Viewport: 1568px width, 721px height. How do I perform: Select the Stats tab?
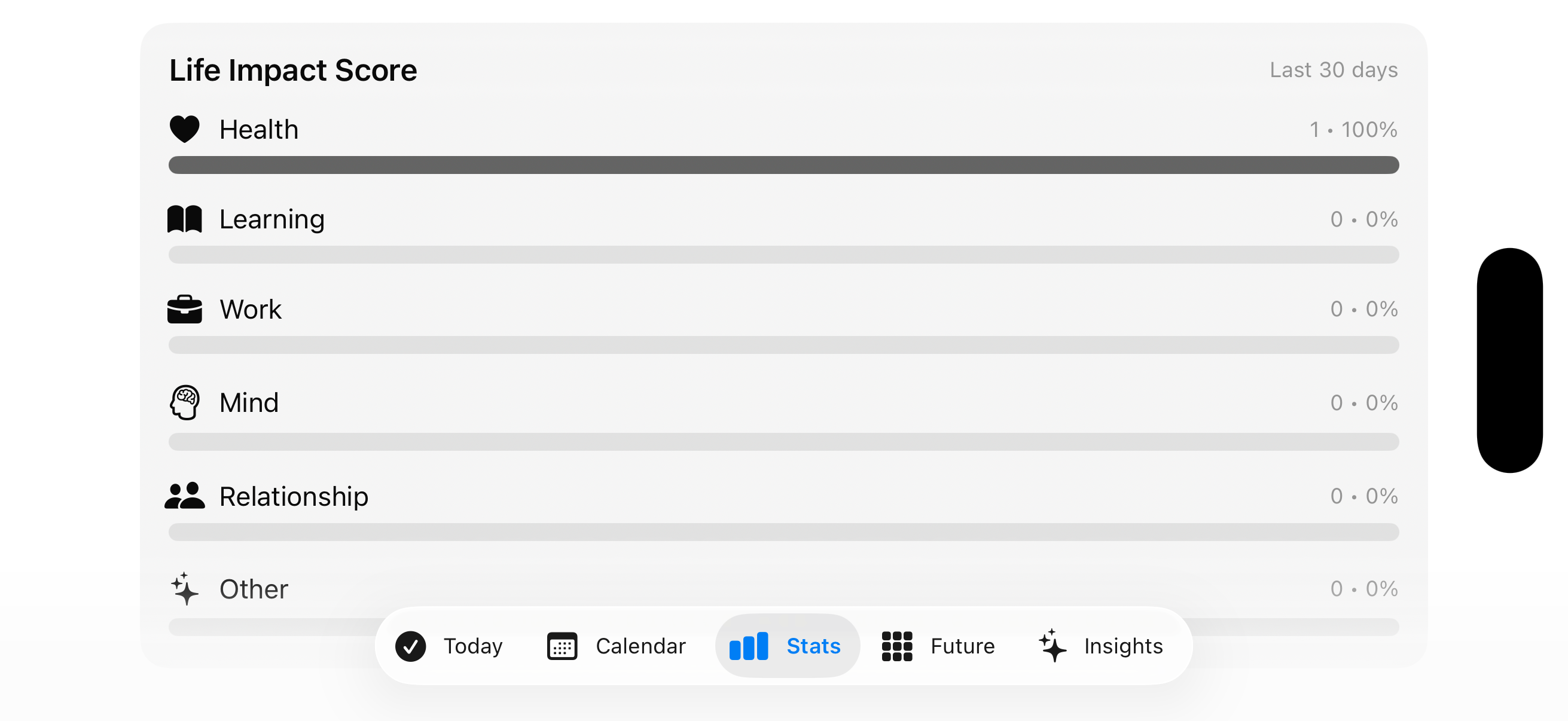click(786, 646)
